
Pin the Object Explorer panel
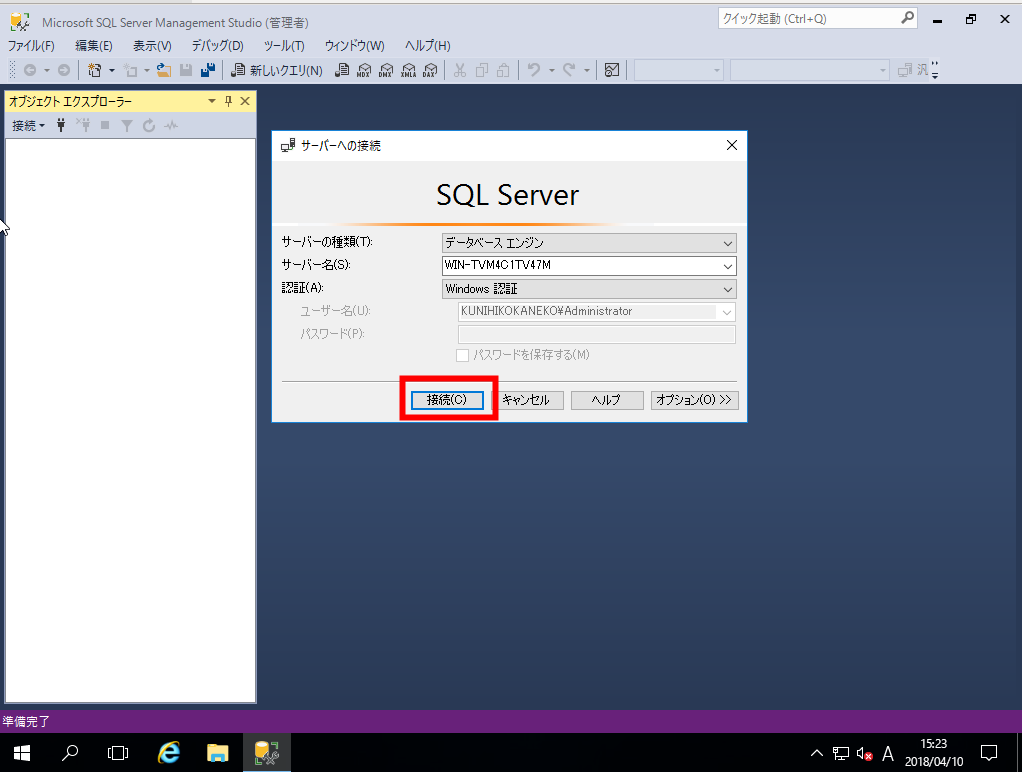[228, 101]
